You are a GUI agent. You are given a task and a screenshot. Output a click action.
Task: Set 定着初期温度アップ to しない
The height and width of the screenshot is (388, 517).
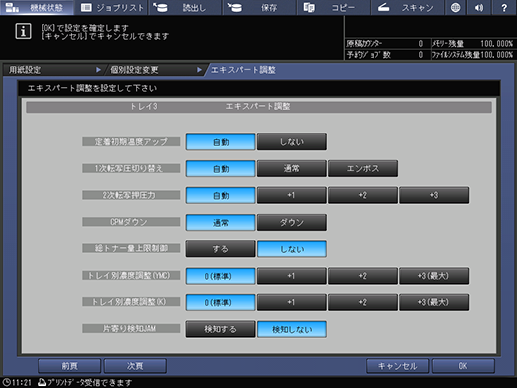click(292, 142)
